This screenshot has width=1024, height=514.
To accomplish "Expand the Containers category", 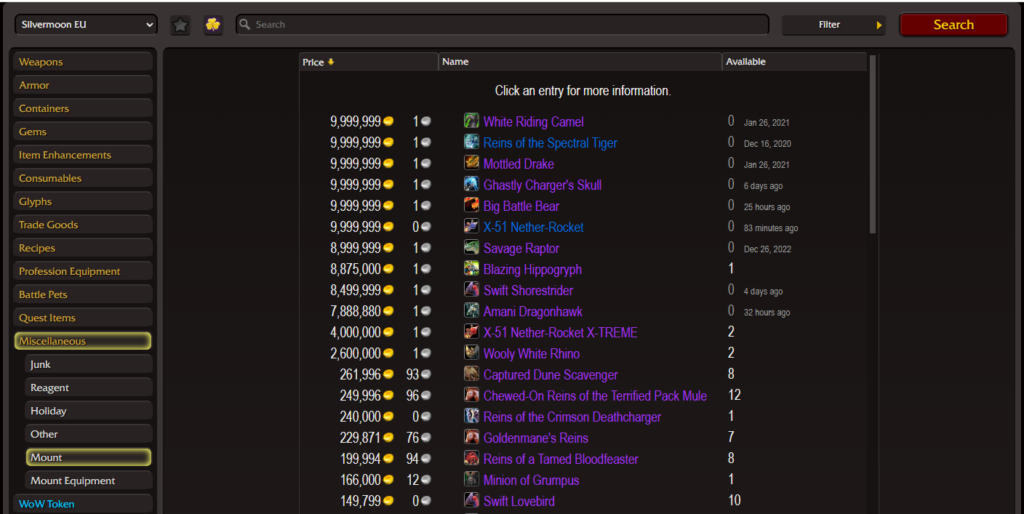I will (83, 108).
